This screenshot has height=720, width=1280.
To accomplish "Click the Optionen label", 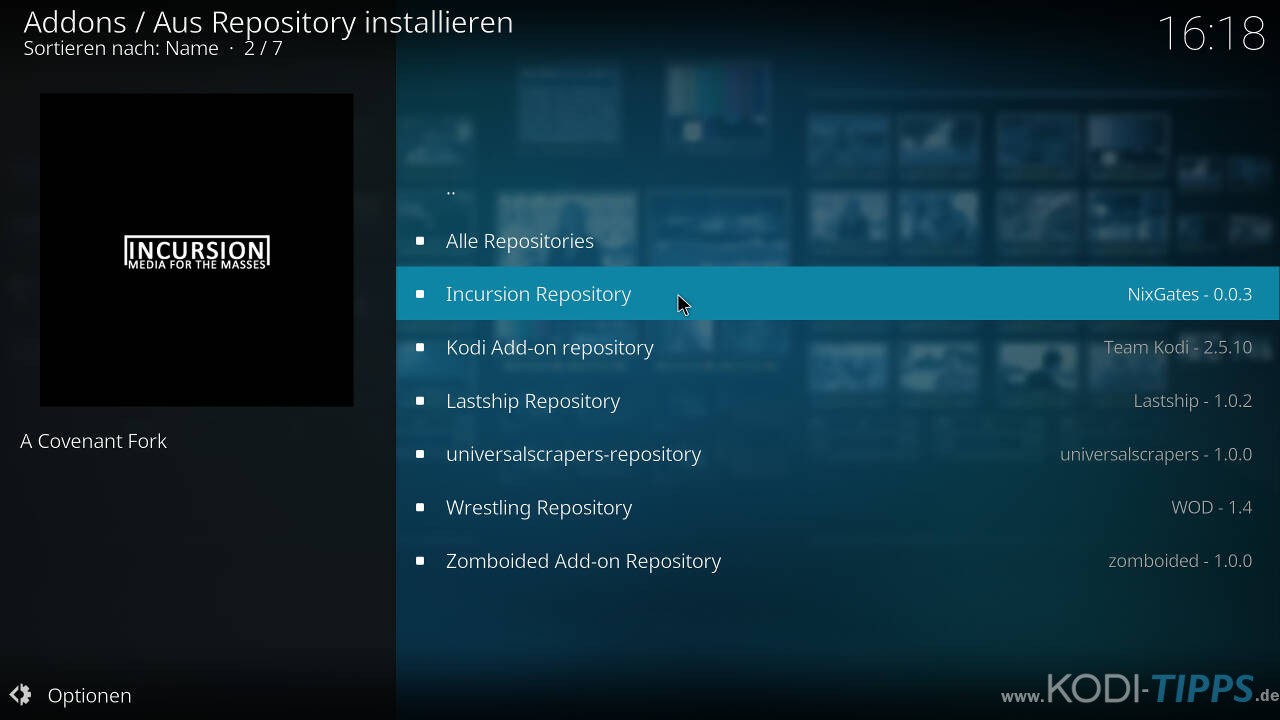I will point(89,695).
